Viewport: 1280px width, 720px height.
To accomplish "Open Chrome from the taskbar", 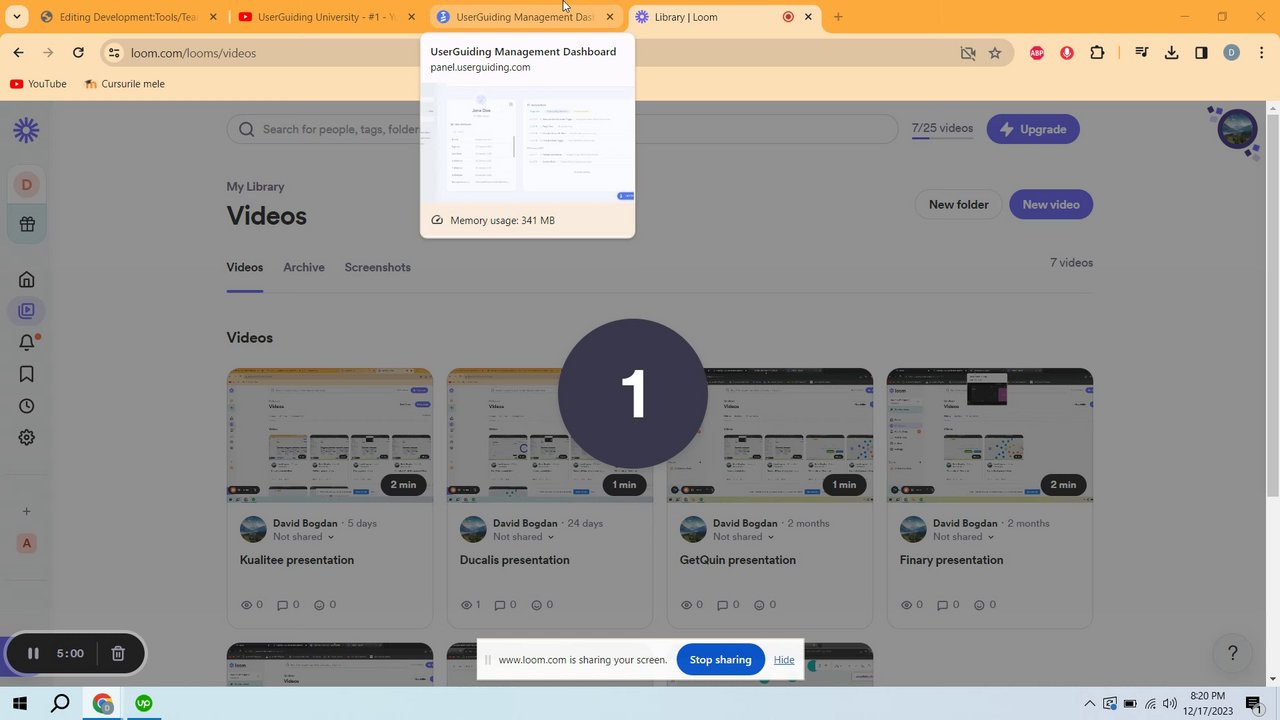I will click(x=103, y=704).
